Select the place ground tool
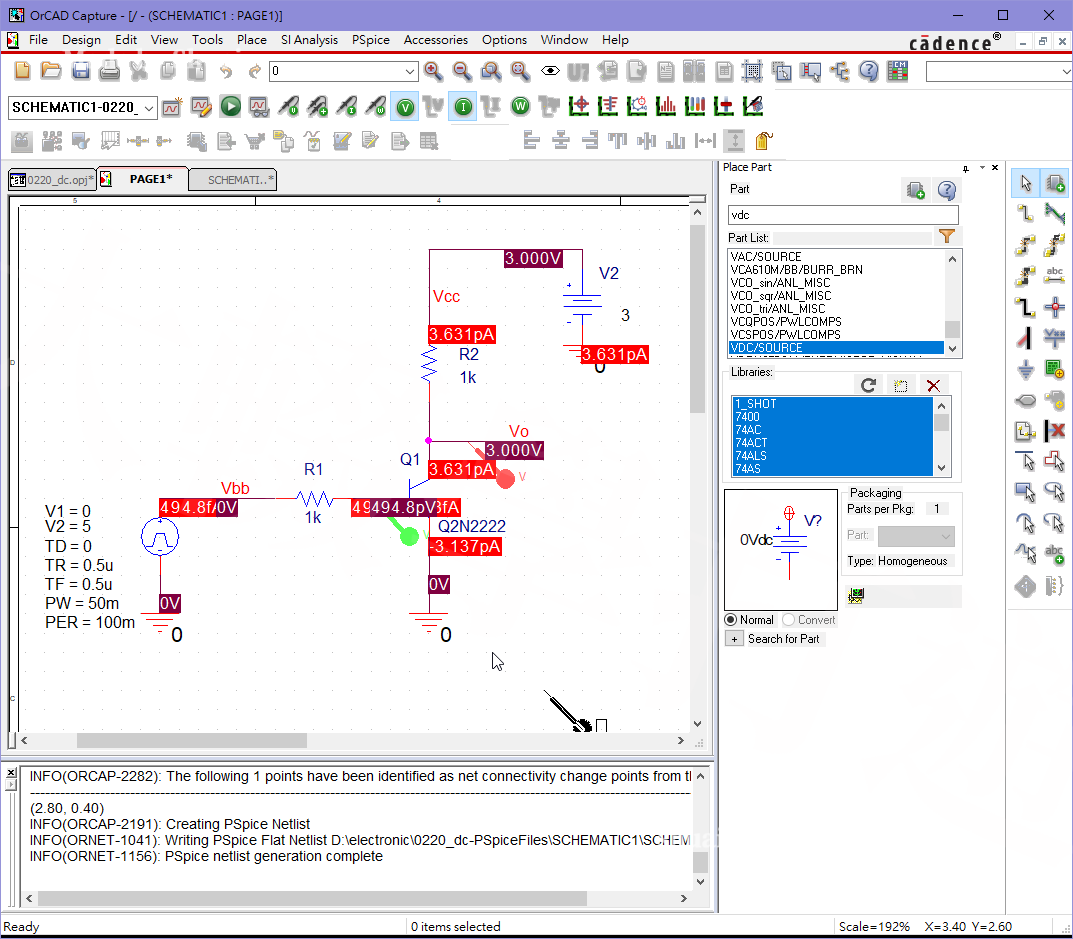Image resolution: width=1073 pixels, height=939 pixels. tap(1025, 370)
